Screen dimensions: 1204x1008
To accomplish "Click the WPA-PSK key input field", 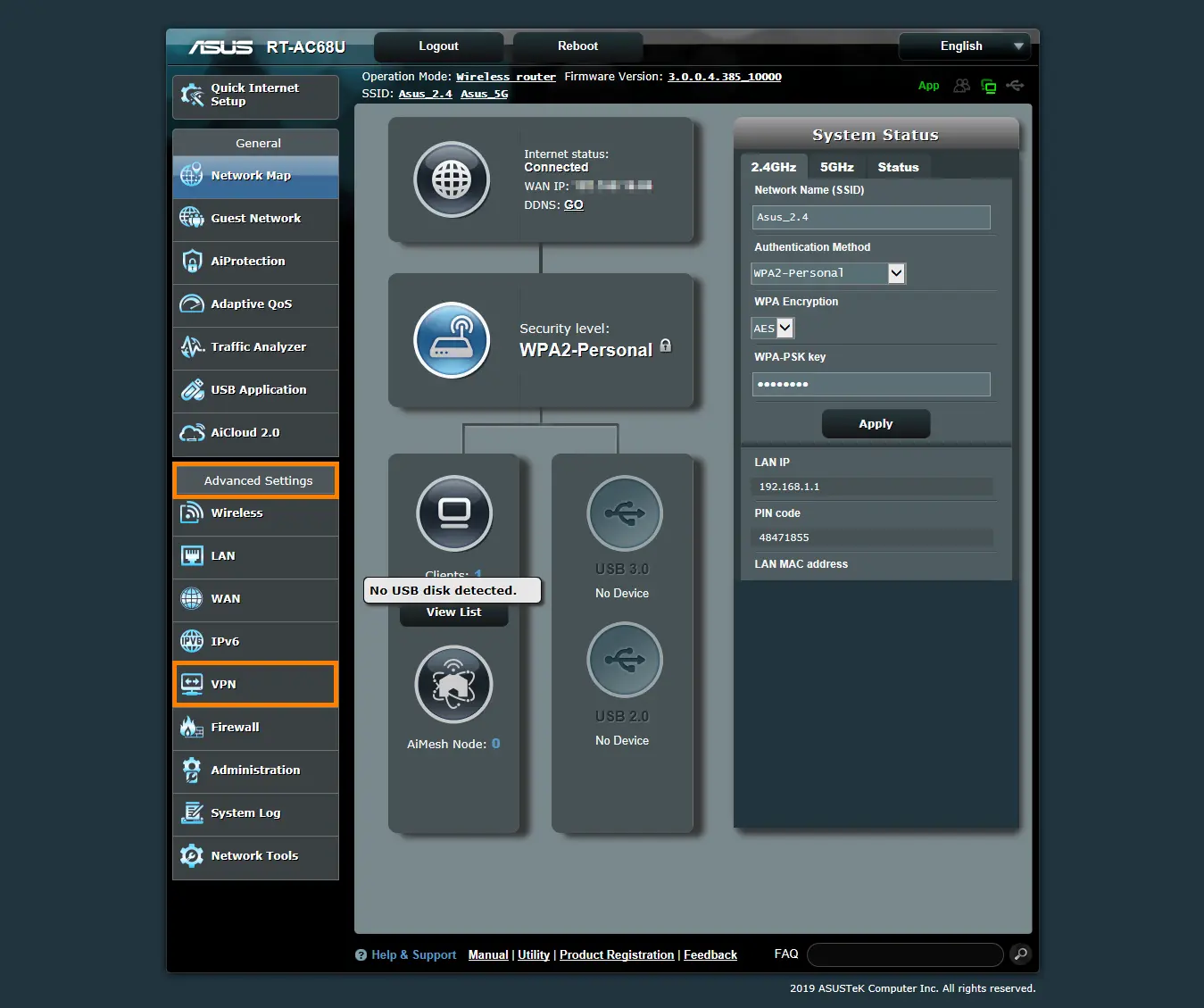I will coord(871,384).
